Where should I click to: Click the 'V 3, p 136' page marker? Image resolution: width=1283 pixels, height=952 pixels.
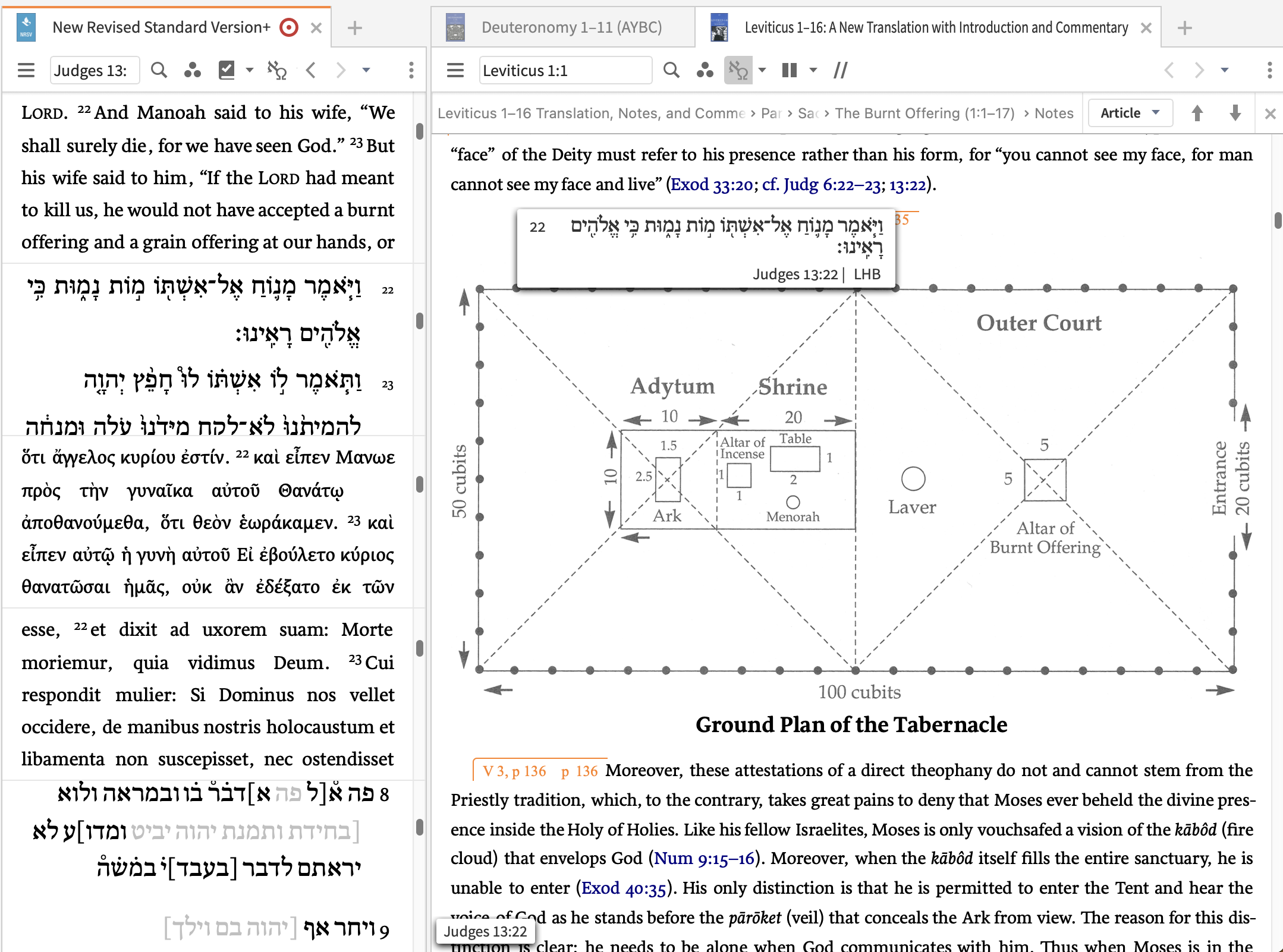(514, 771)
